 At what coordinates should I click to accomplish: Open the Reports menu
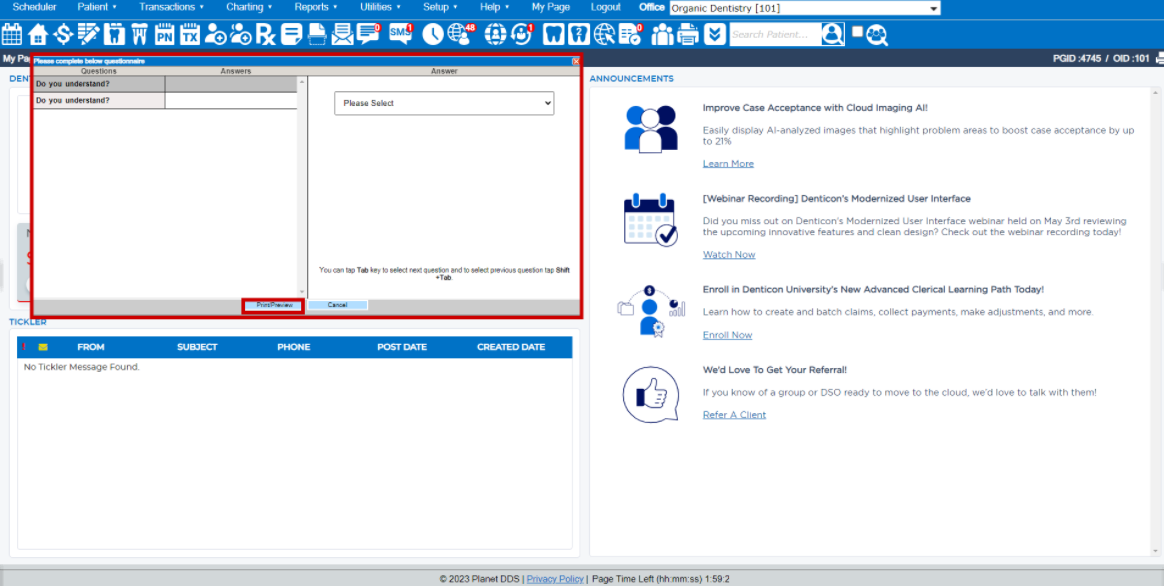pos(316,7)
